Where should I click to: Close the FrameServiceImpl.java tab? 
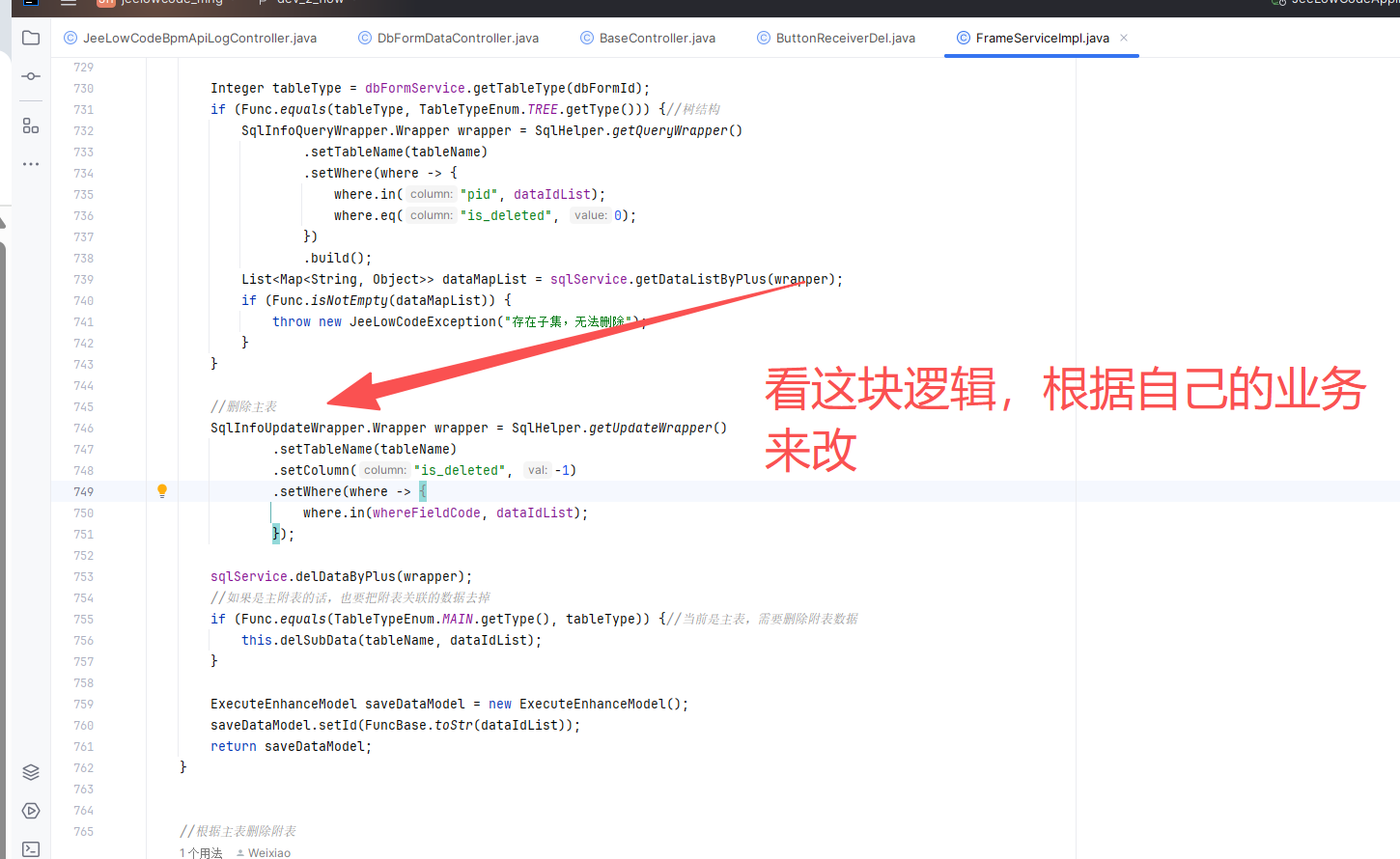coord(1124,38)
